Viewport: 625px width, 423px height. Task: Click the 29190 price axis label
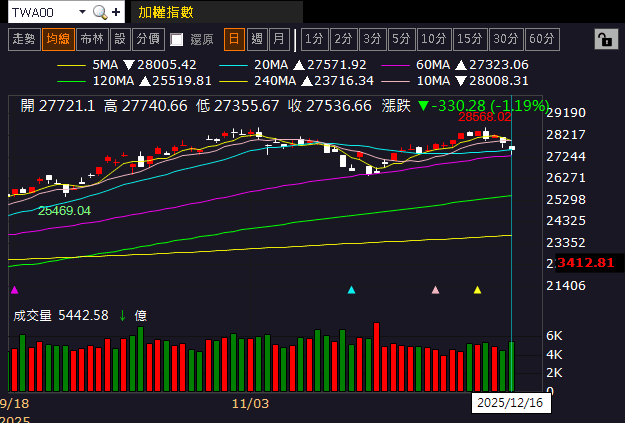566,113
